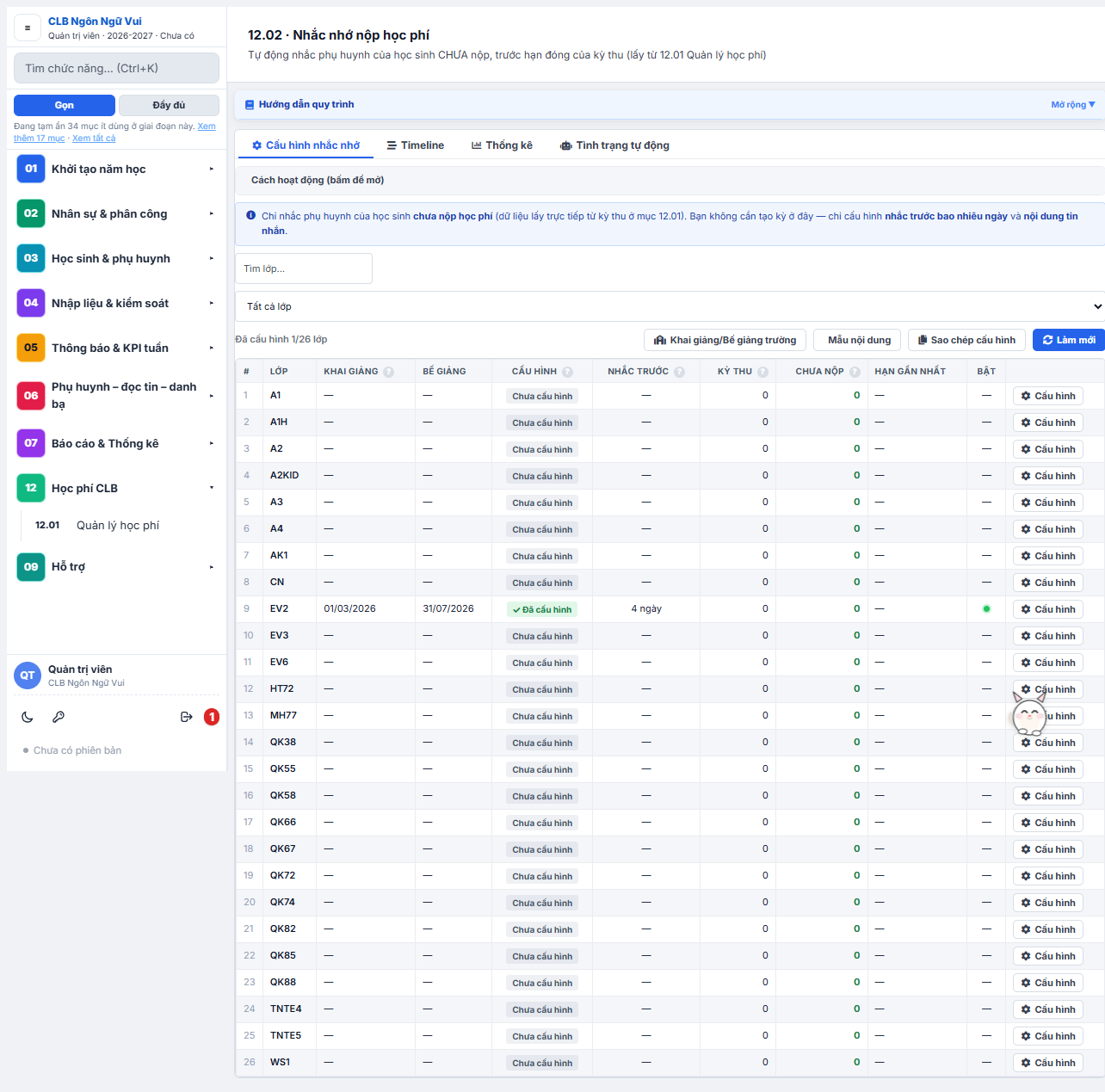1105x1092 pixels.
Task: Collapse the Học phí CLB section
Action: click(x=116, y=488)
